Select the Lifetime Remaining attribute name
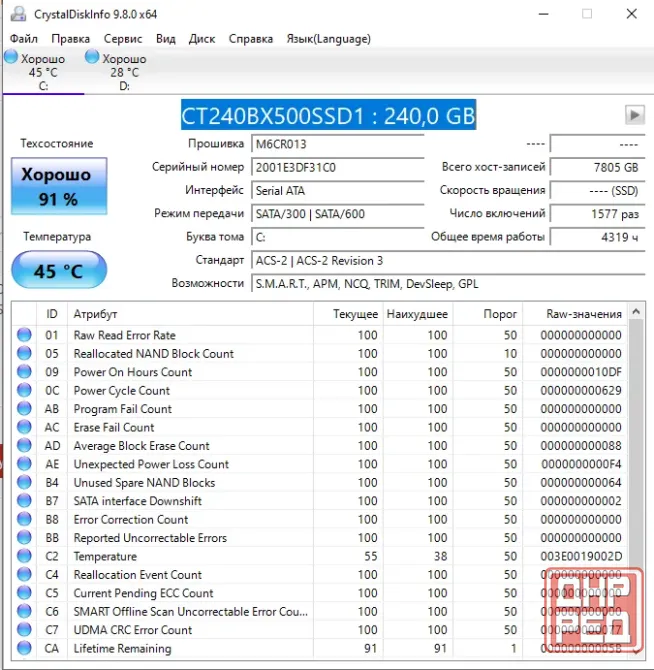 point(122,648)
